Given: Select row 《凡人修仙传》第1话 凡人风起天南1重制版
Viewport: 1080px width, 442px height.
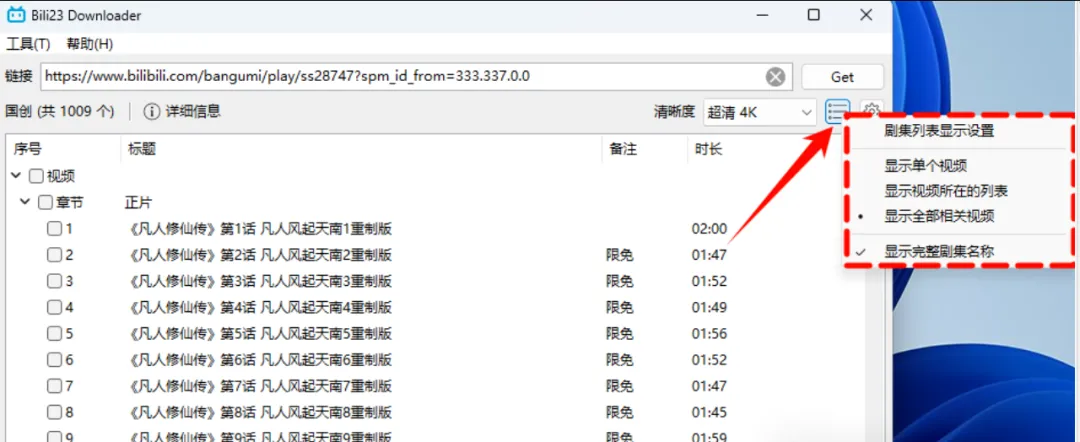Looking at the screenshot, I should (261, 229).
